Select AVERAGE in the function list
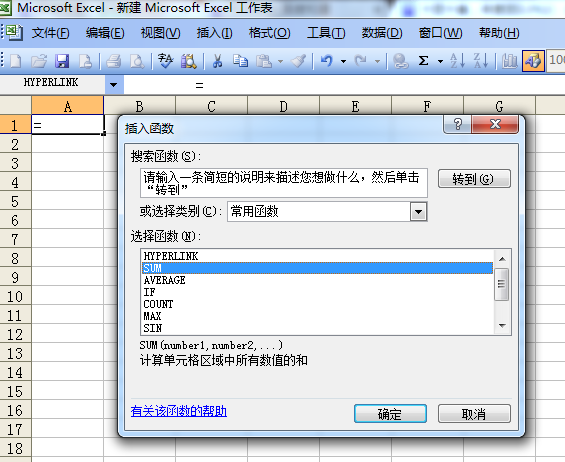Viewport: 565px width, 462px height. (x=317, y=280)
